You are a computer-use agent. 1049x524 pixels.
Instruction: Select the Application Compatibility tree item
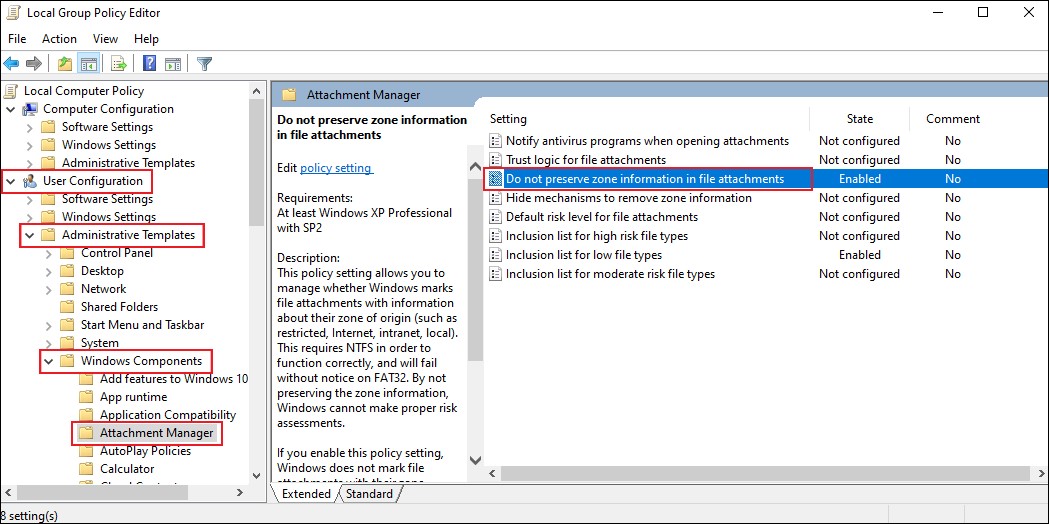coord(168,415)
